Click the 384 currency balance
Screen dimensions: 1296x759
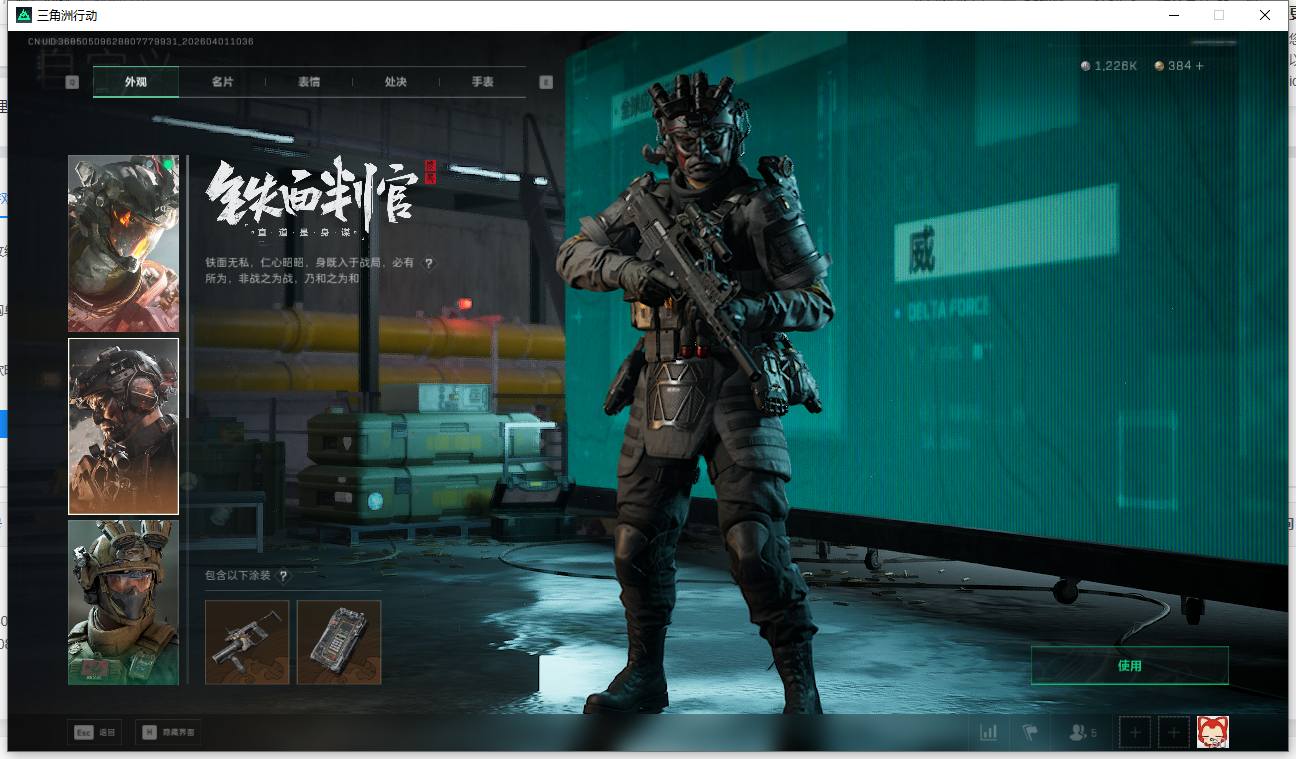click(x=1180, y=66)
